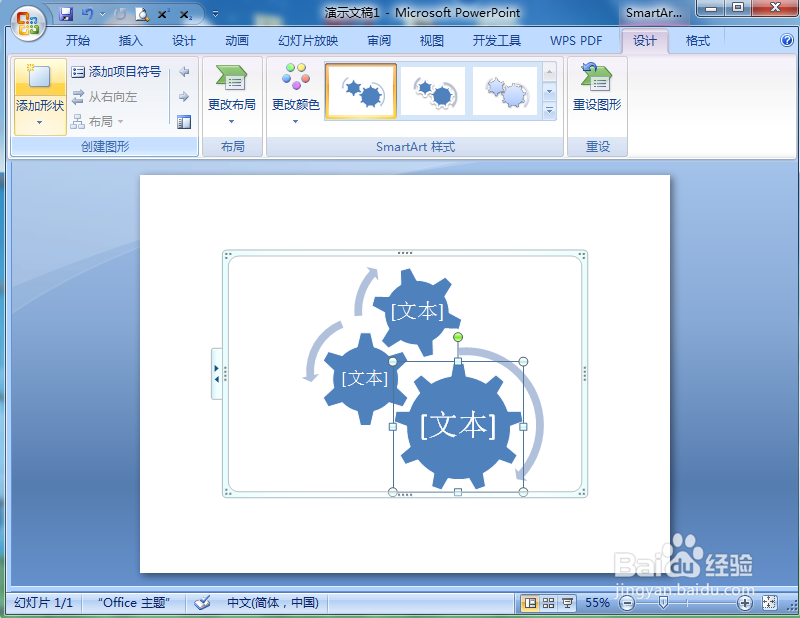Toggle 从右向左 direction
This screenshot has width=800, height=618.
click(x=105, y=96)
